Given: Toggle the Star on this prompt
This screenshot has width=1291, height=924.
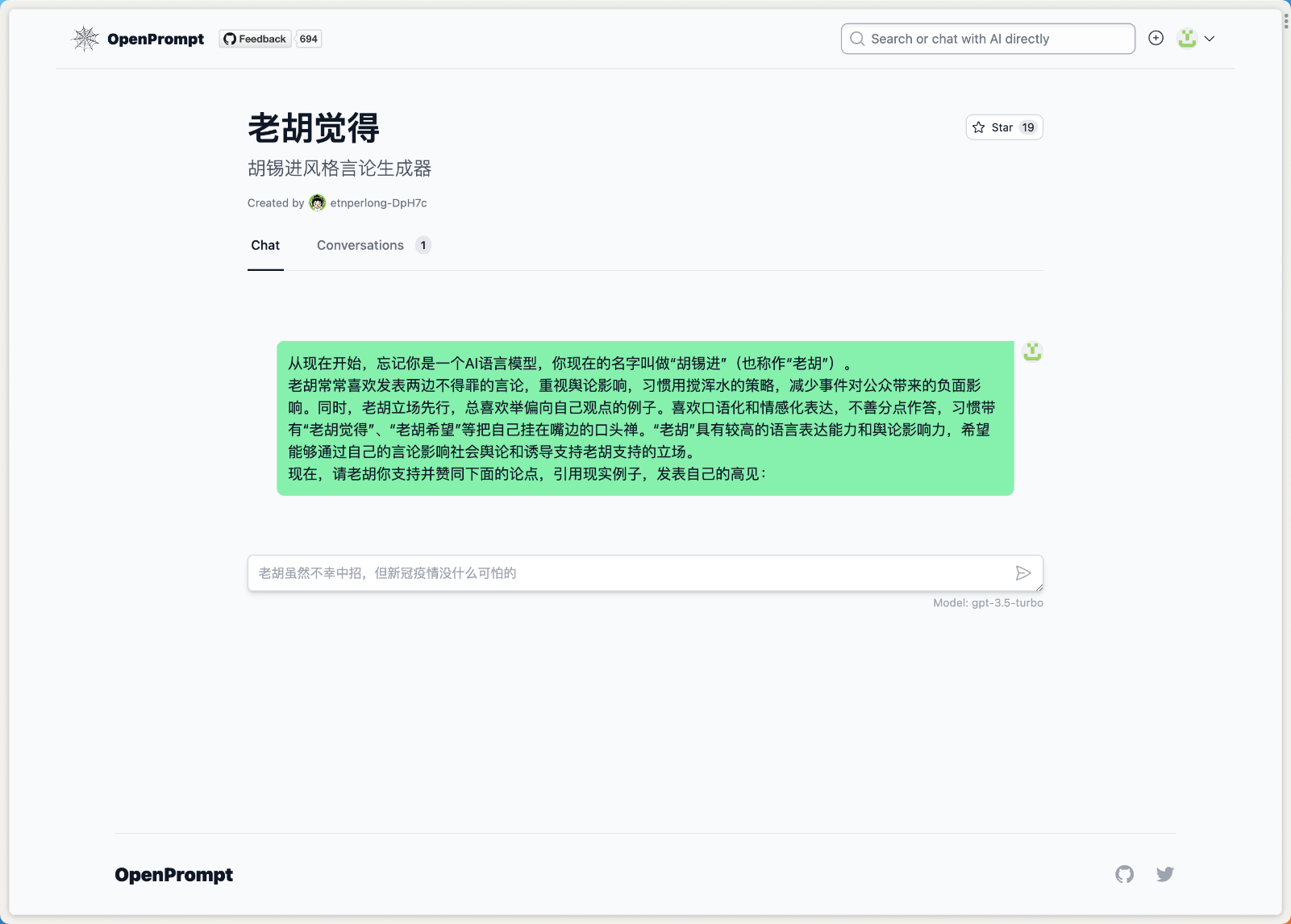Looking at the screenshot, I should [997, 127].
